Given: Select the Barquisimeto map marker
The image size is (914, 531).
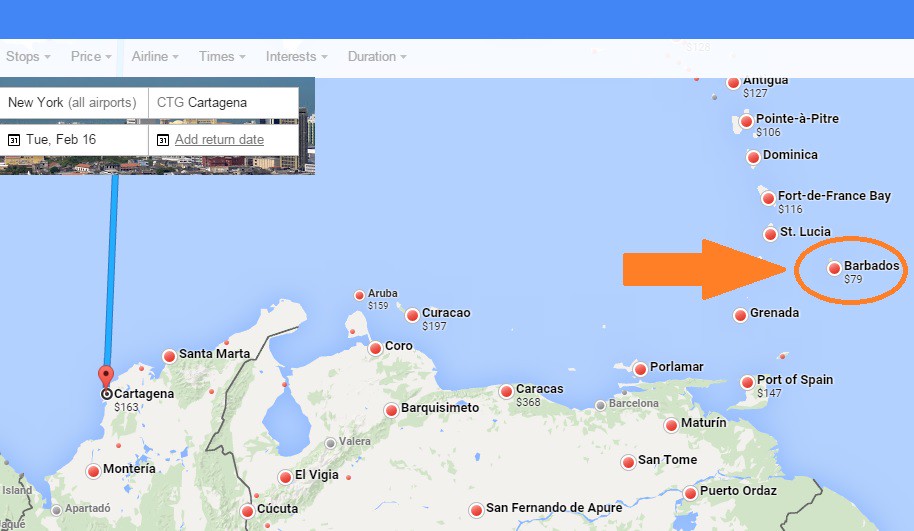Looking at the screenshot, I should click(391, 410).
